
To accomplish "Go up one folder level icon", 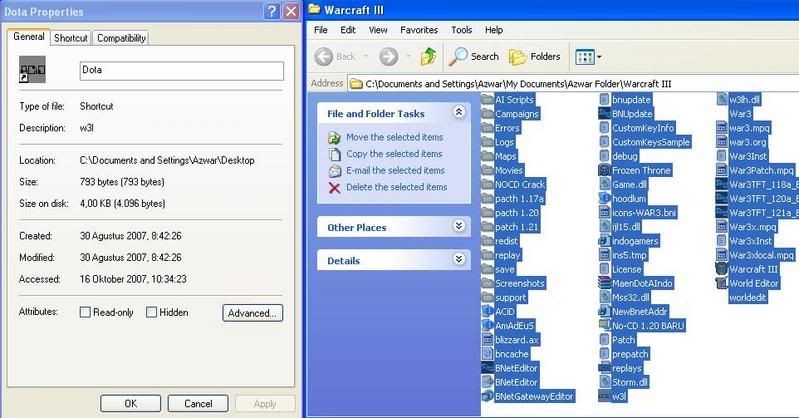I will (429, 57).
